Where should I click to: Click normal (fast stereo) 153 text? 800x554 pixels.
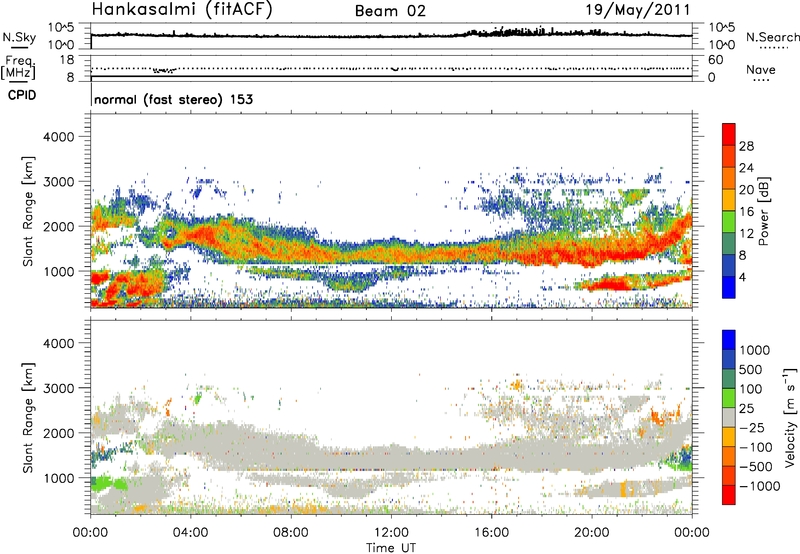click(x=173, y=99)
